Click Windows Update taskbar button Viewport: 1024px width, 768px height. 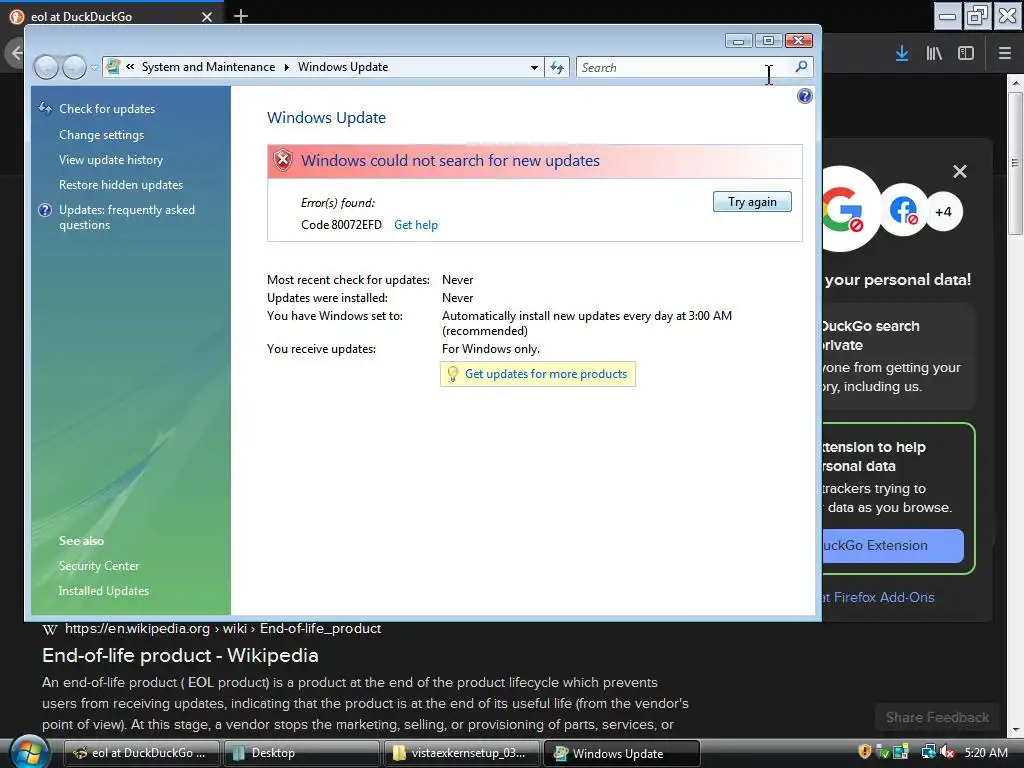coord(622,753)
